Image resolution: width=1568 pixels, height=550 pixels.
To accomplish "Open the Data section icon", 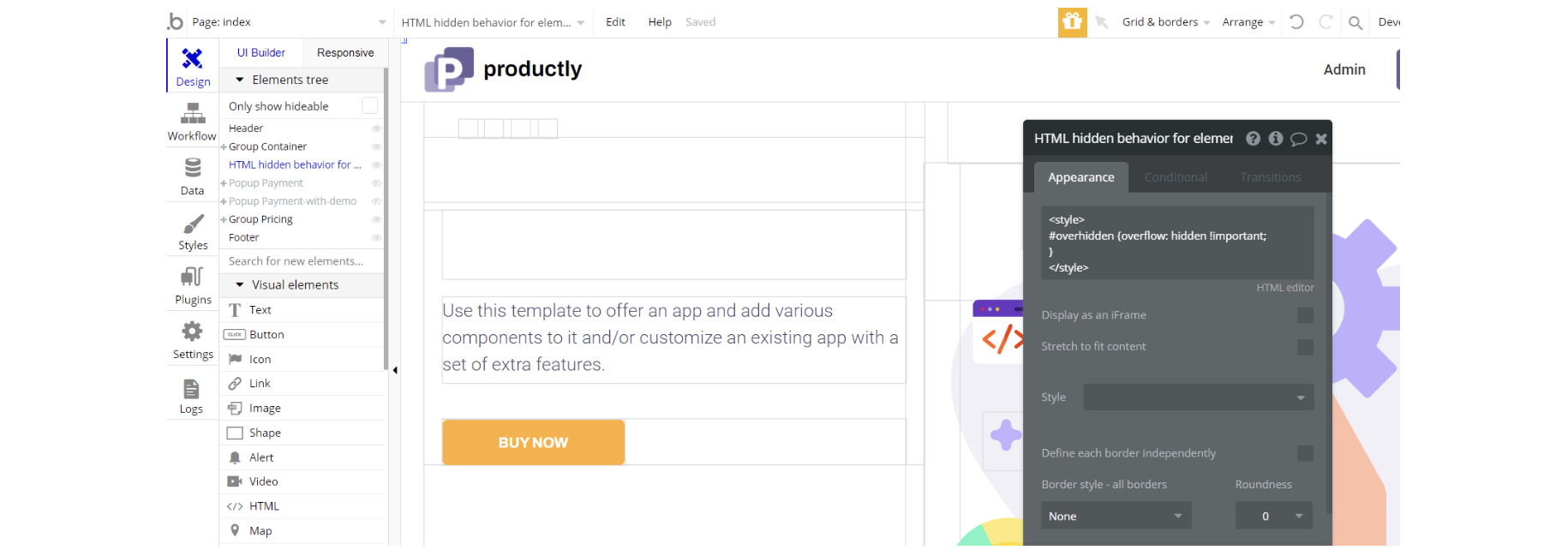I will tap(193, 168).
